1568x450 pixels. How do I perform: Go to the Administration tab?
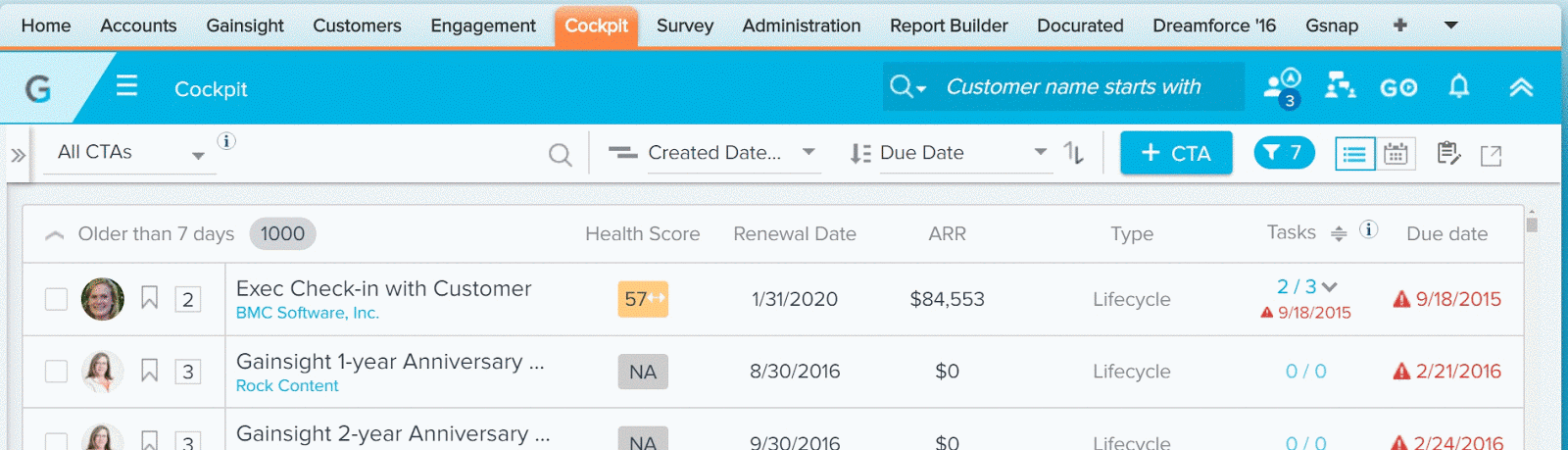(802, 25)
